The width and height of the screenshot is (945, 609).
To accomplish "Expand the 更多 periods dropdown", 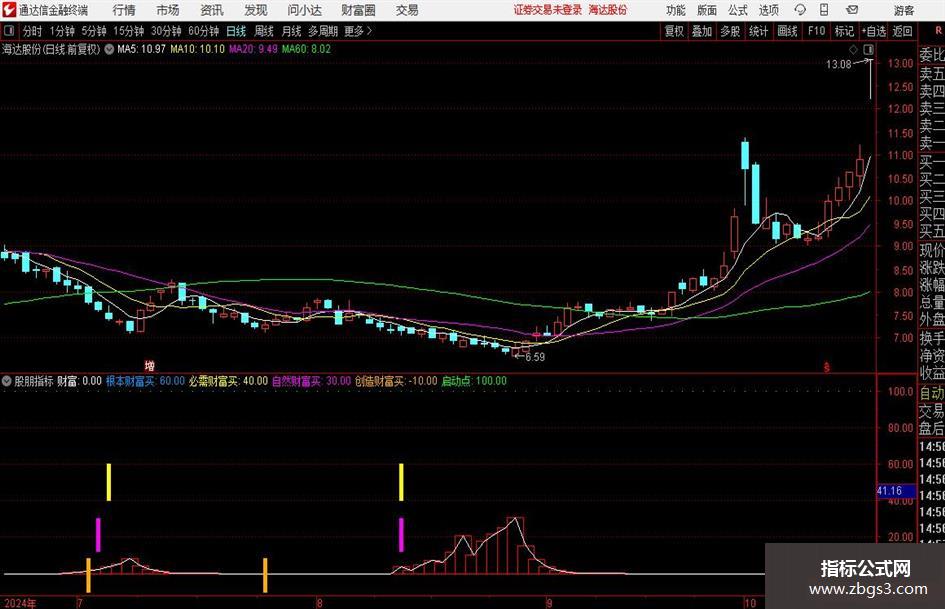I will (358, 31).
